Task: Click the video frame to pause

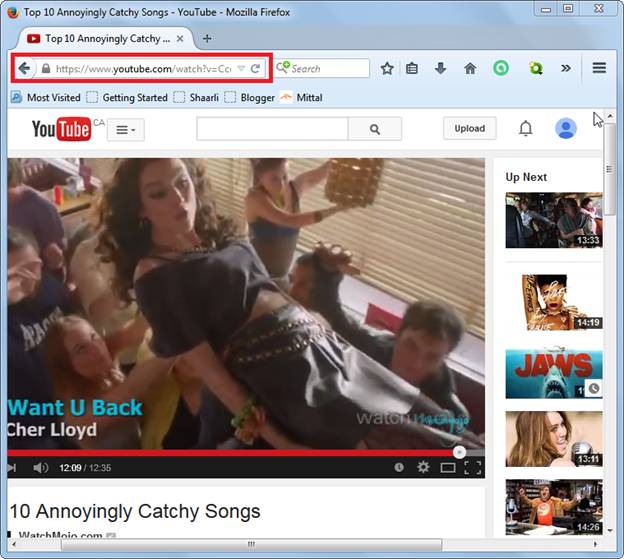Action: click(246, 304)
